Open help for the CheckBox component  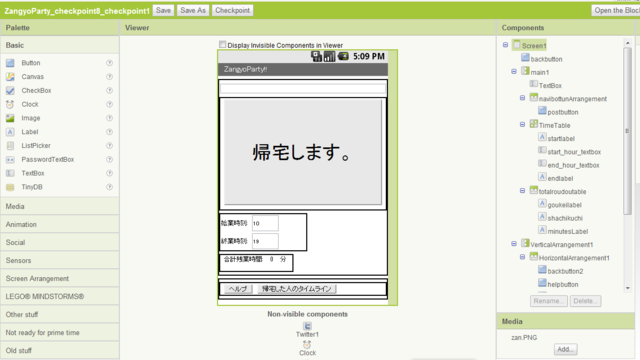(109, 91)
